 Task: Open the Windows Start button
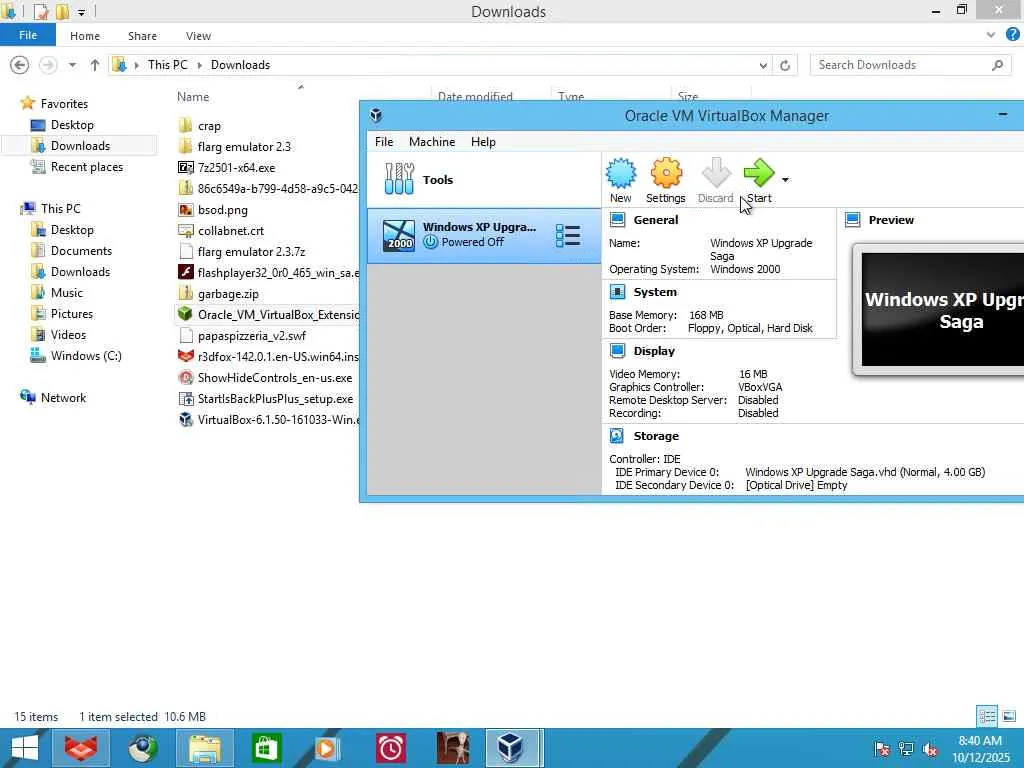coord(25,748)
